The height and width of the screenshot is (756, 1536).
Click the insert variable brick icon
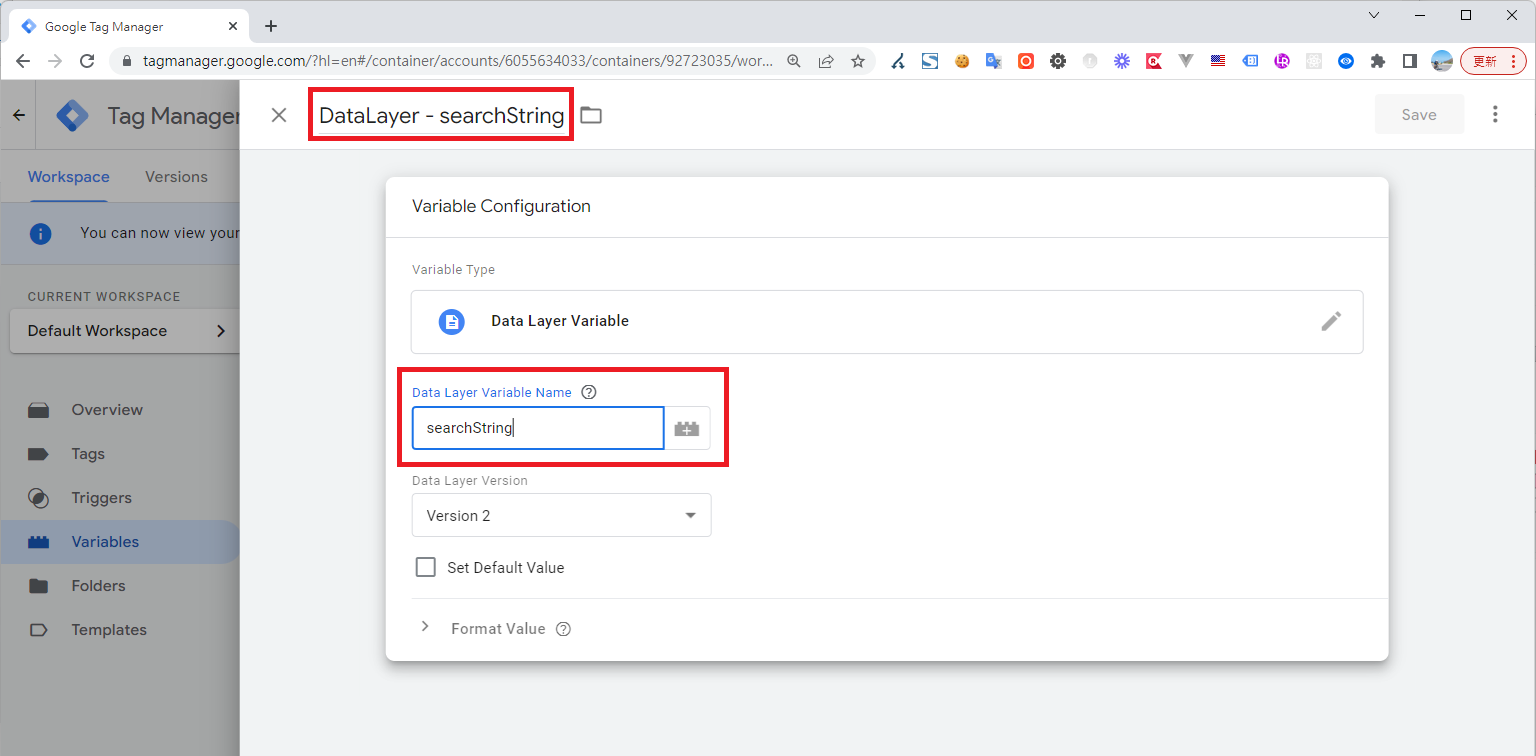[687, 429]
